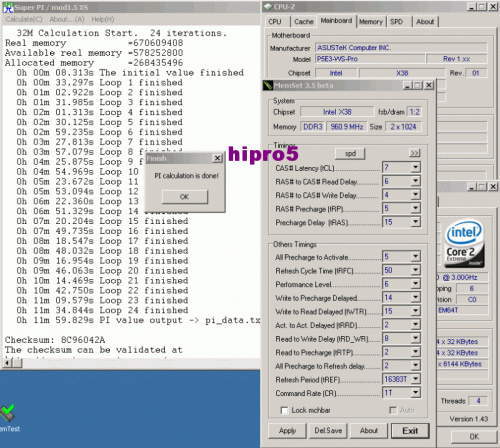Click the Super PI title bar icon
500x448 pixels.
point(8,7)
